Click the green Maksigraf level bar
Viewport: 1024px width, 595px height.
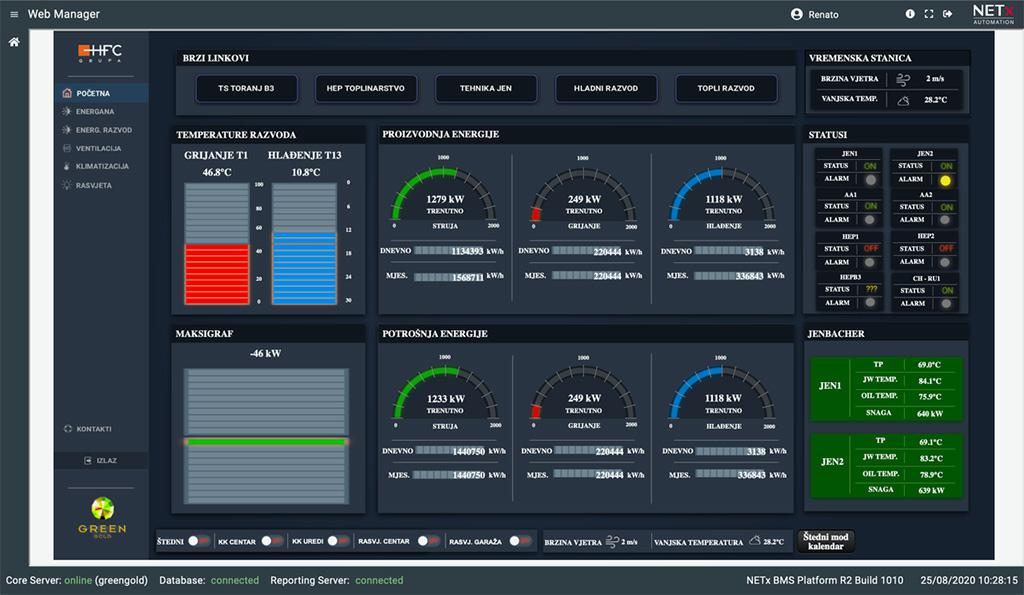pyautogui.click(x=266, y=441)
